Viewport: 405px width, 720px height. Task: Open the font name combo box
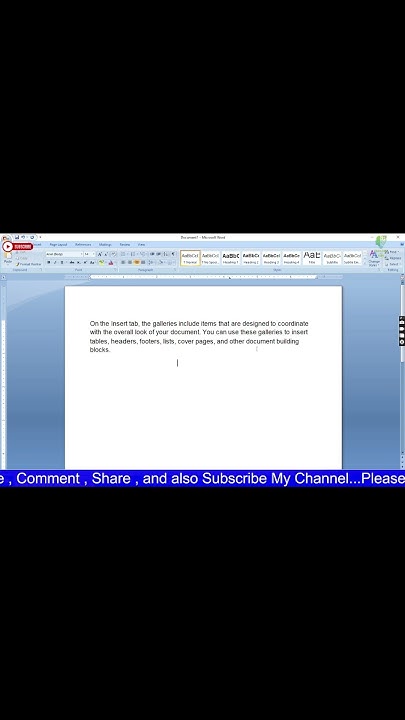(64, 254)
